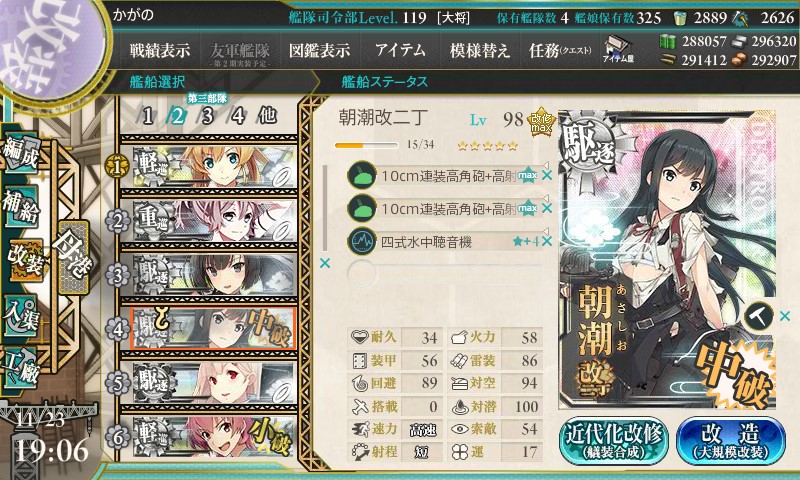Open the 戦績表示 record display menu
This screenshot has height=480, width=800.
pyautogui.click(x=160, y=50)
